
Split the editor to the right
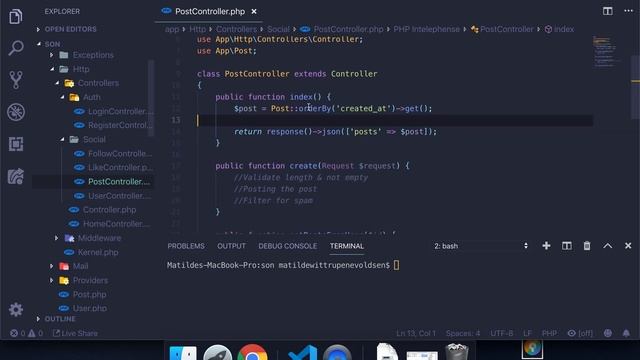[x=607, y=11]
